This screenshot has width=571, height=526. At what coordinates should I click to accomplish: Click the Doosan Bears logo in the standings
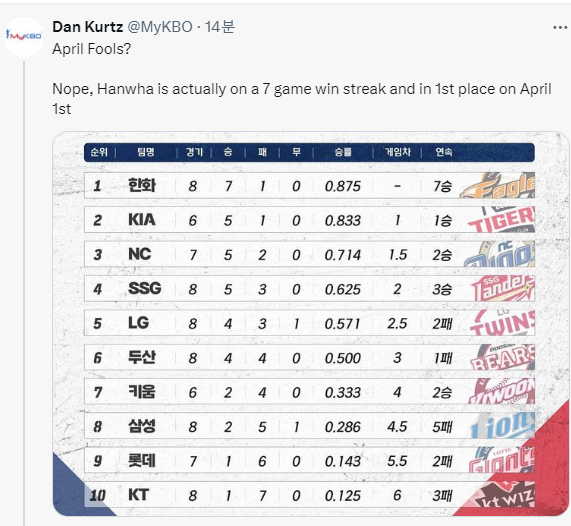pos(503,357)
